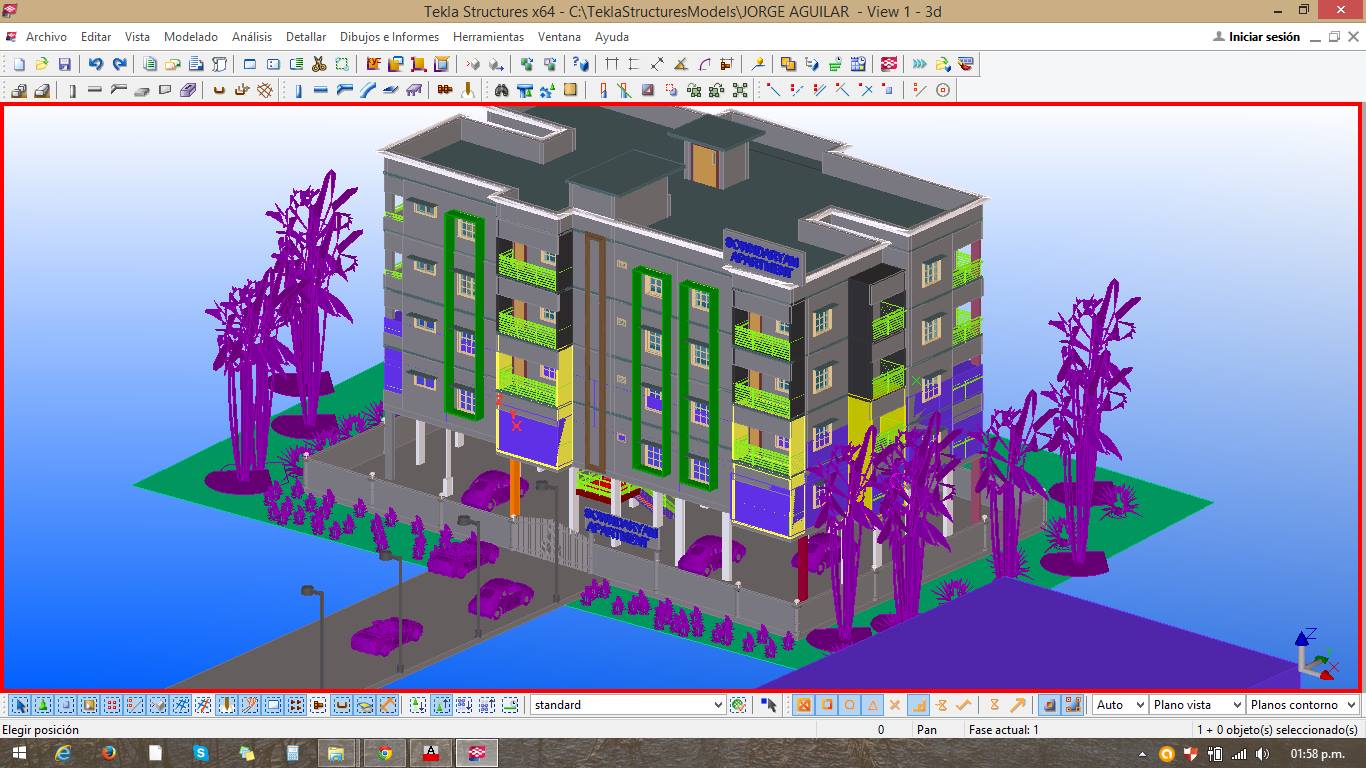Open the Dibujos e Informes menu

pos(389,37)
